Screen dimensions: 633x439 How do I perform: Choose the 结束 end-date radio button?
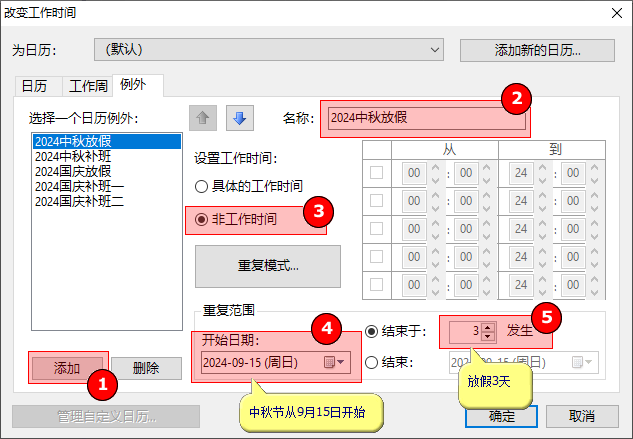[x=372, y=362]
